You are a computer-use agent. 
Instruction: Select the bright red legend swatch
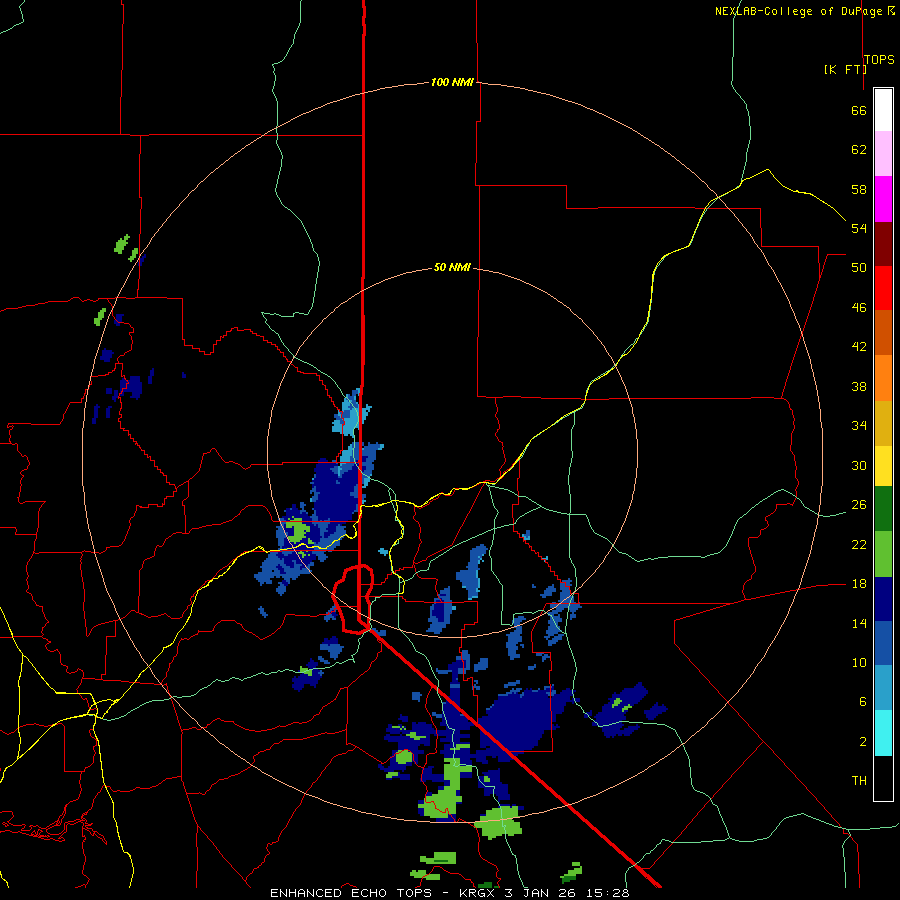(x=883, y=288)
